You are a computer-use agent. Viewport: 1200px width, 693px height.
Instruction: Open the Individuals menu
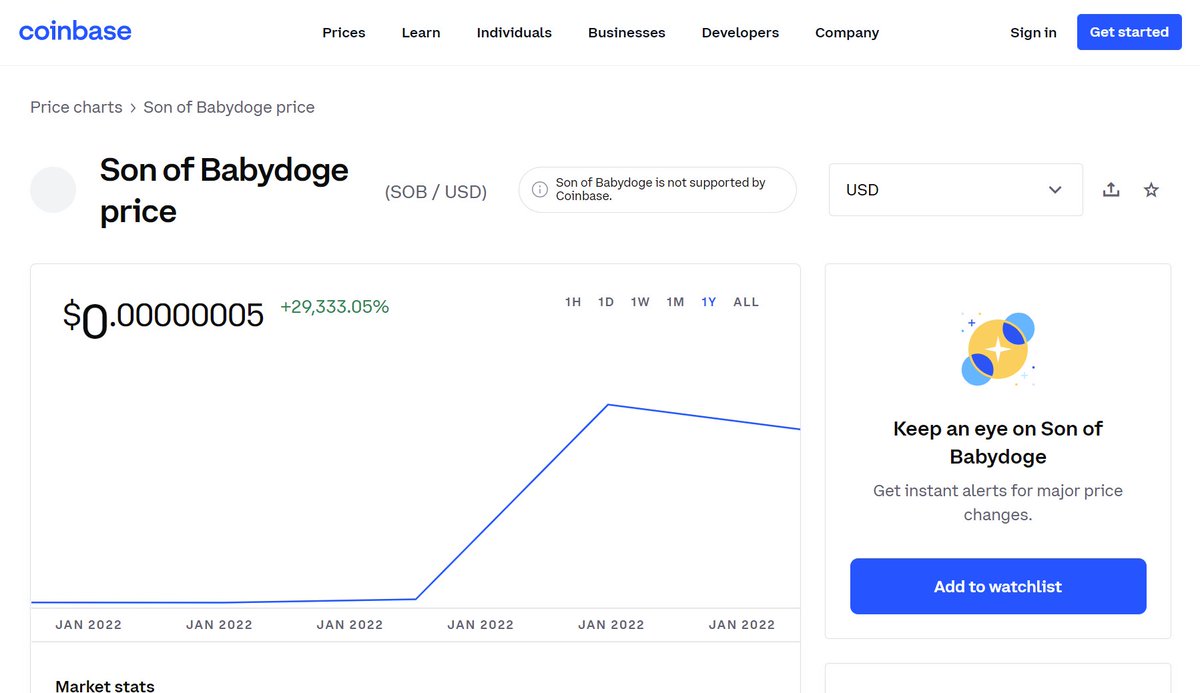tap(514, 32)
